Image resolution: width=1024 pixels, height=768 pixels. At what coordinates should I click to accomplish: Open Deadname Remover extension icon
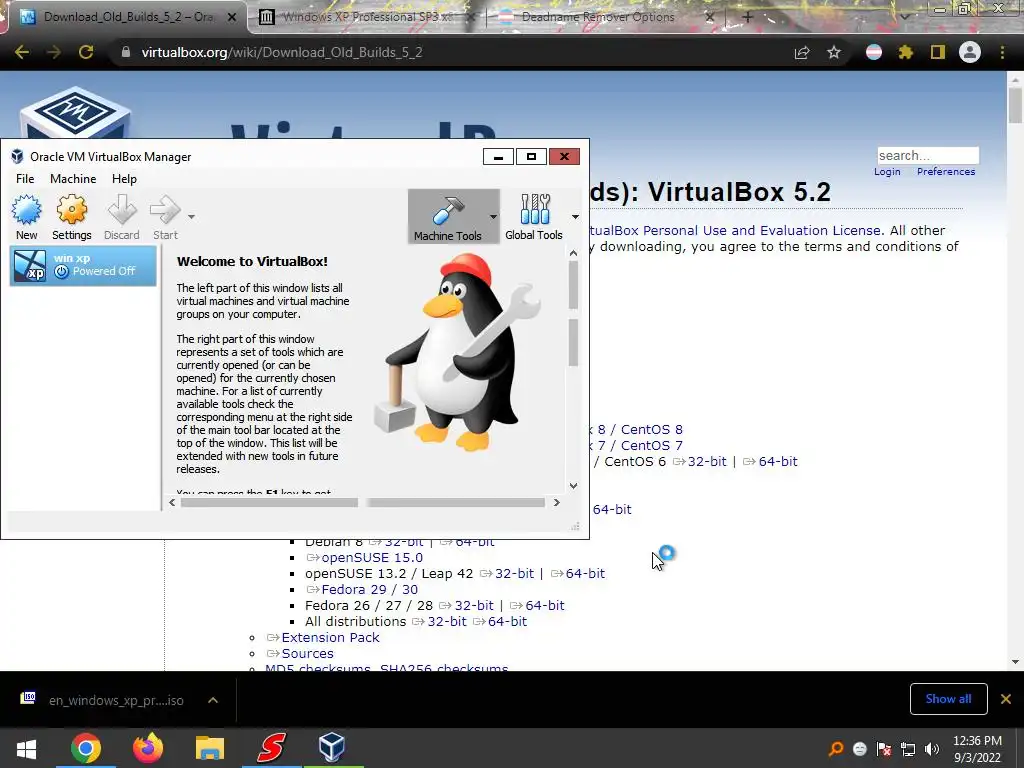click(x=874, y=52)
